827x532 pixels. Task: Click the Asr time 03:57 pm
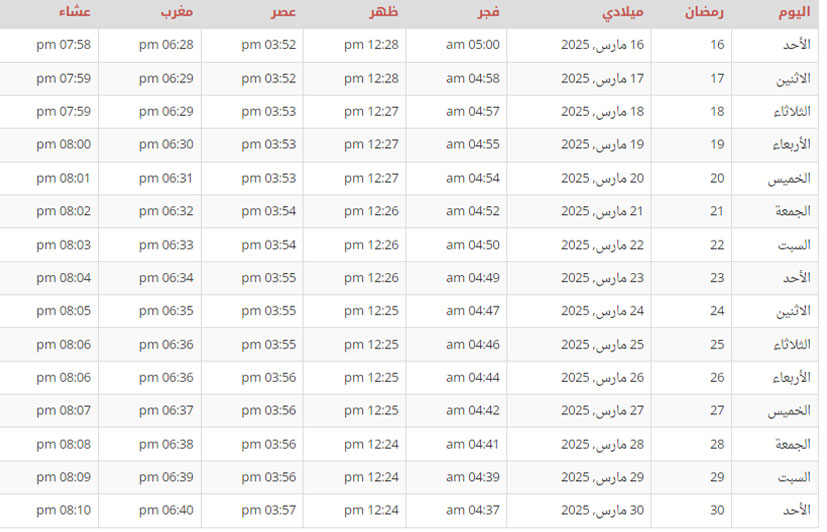[269, 510]
